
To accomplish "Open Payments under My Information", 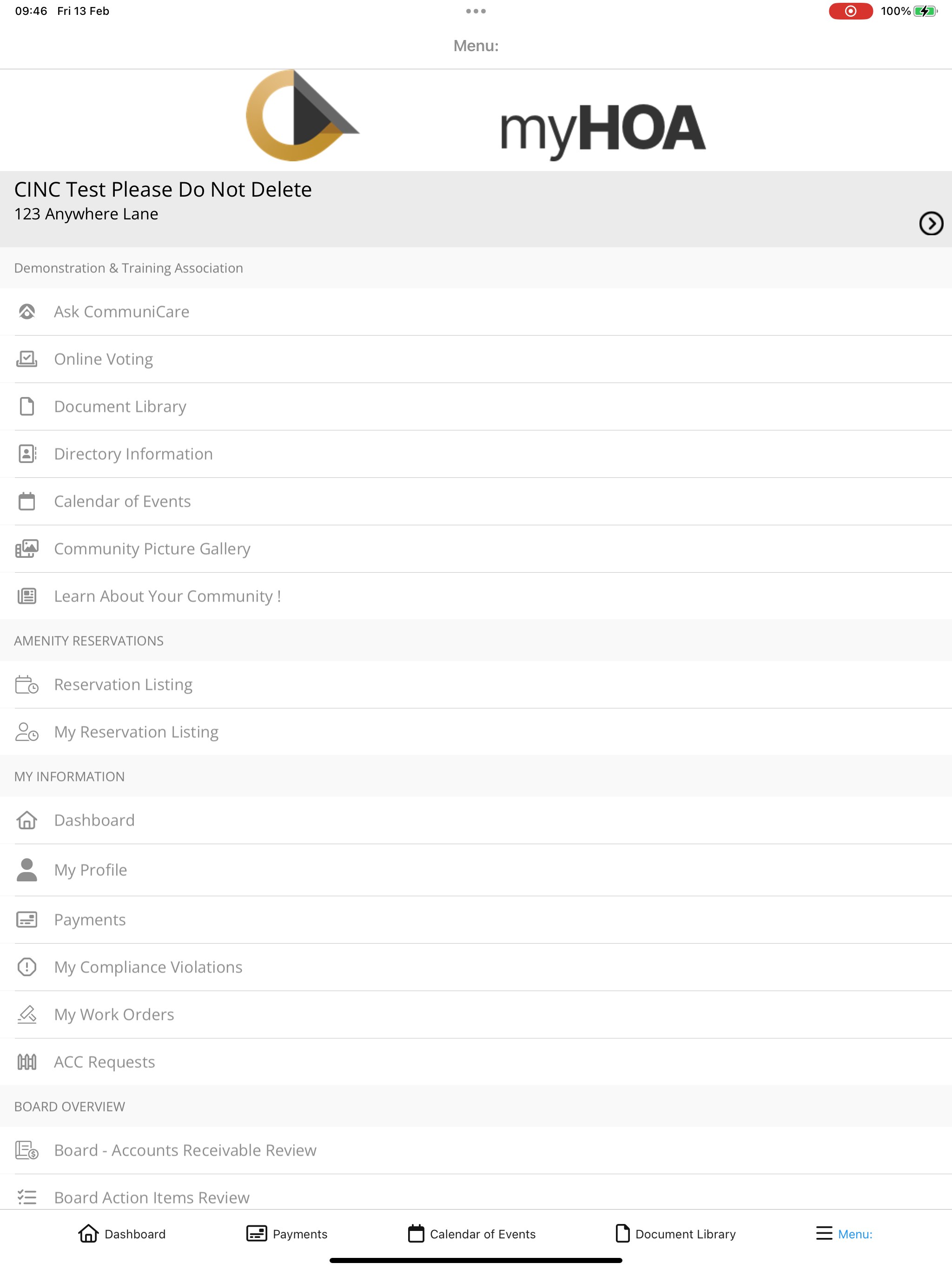I will coord(476,920).
